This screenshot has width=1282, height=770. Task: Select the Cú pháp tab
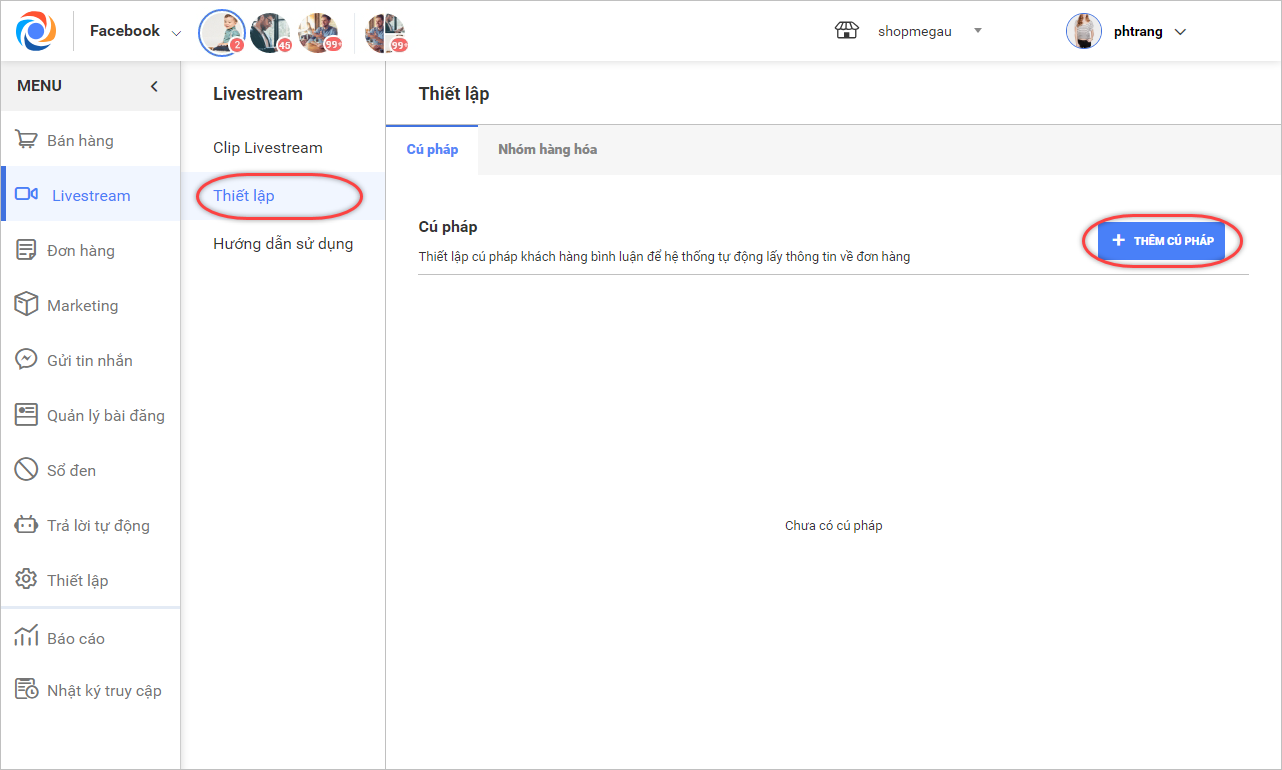click(x=432, y=150)
